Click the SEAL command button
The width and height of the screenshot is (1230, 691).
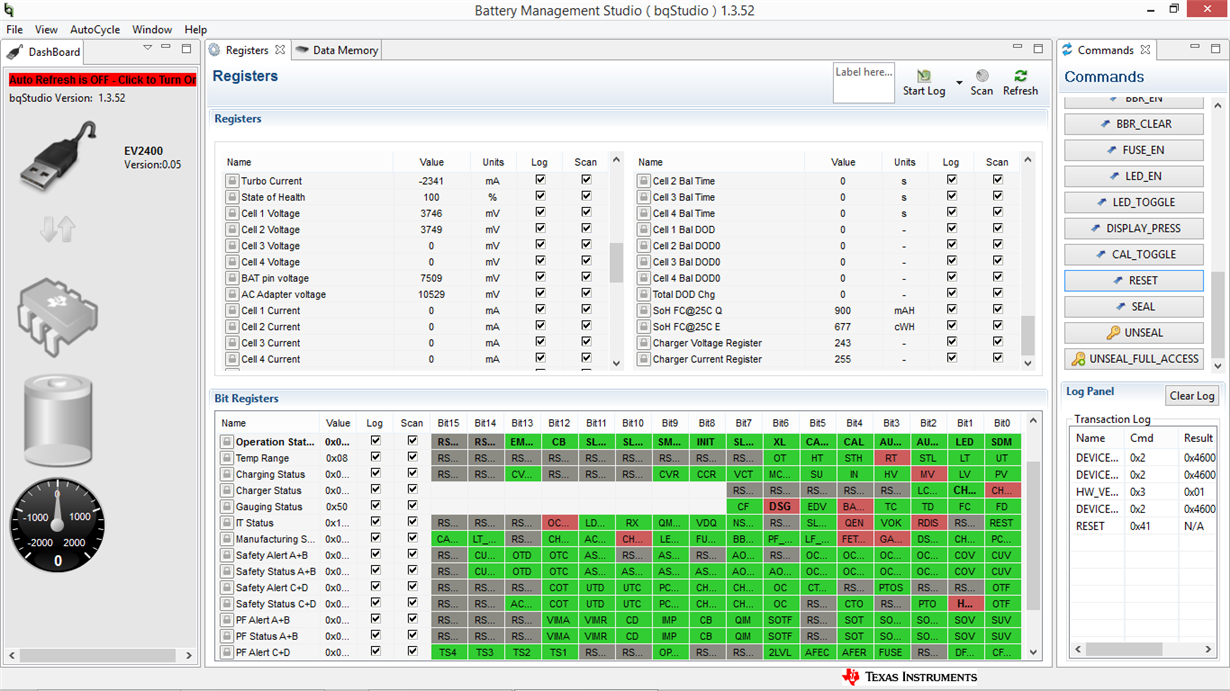(x=1134, y=306)
